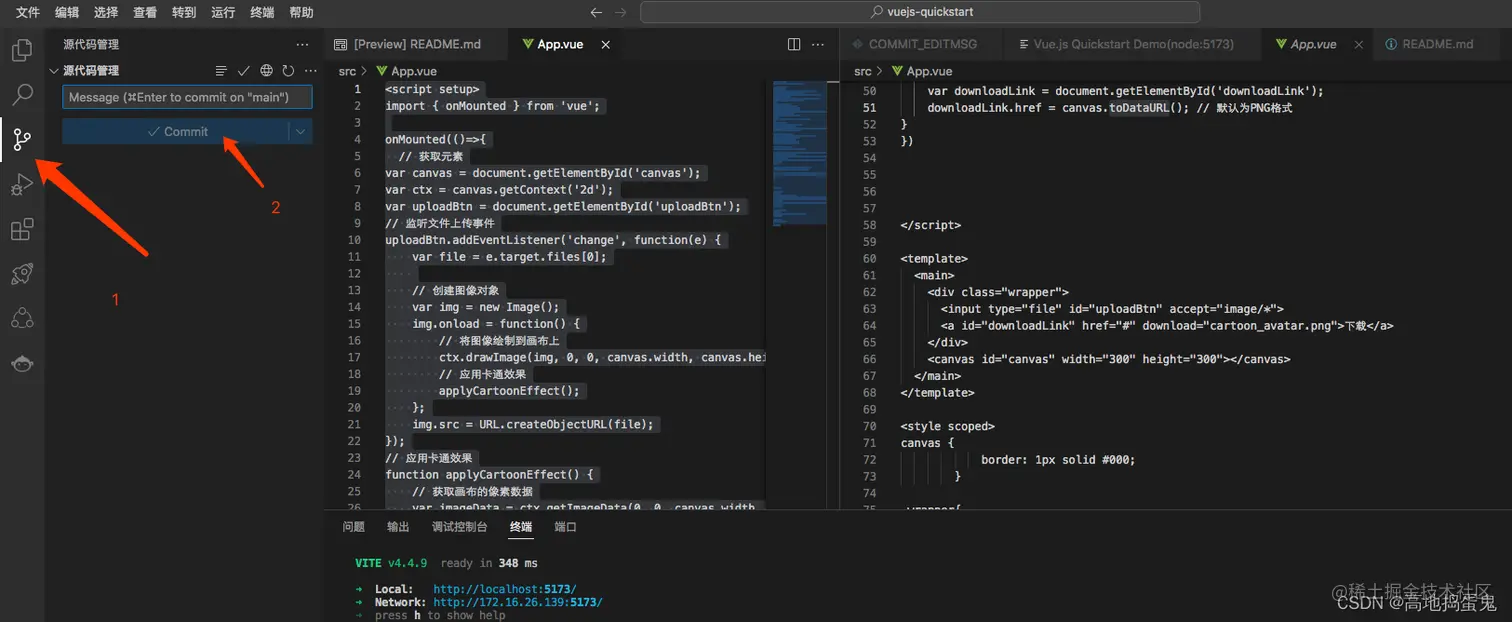Click the vuejs-quickstart command center search
This screenshot has width=1512, height=622.
click(x=920, y=12)
